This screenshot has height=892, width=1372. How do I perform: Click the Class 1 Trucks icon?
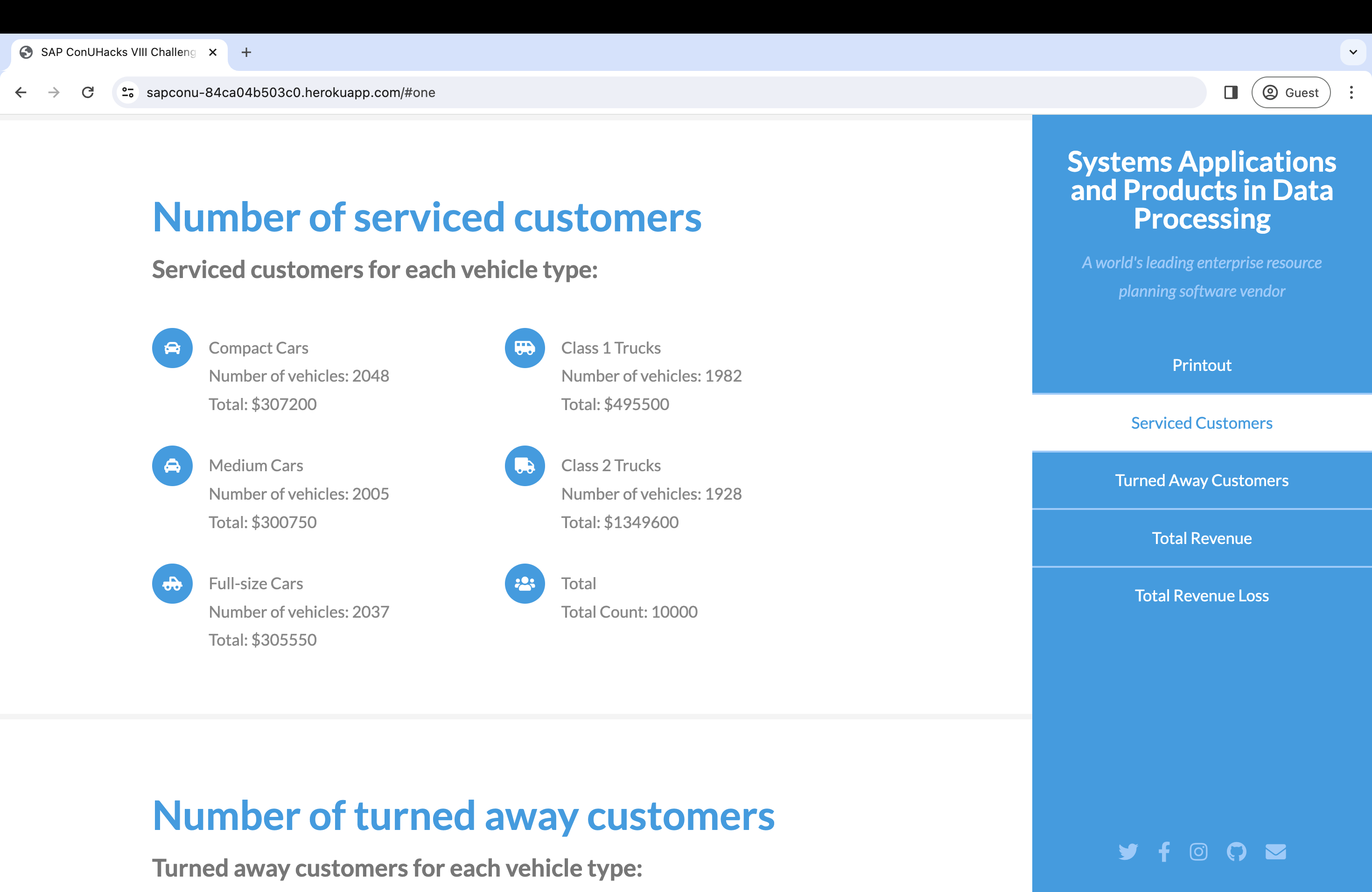point(525,348)
